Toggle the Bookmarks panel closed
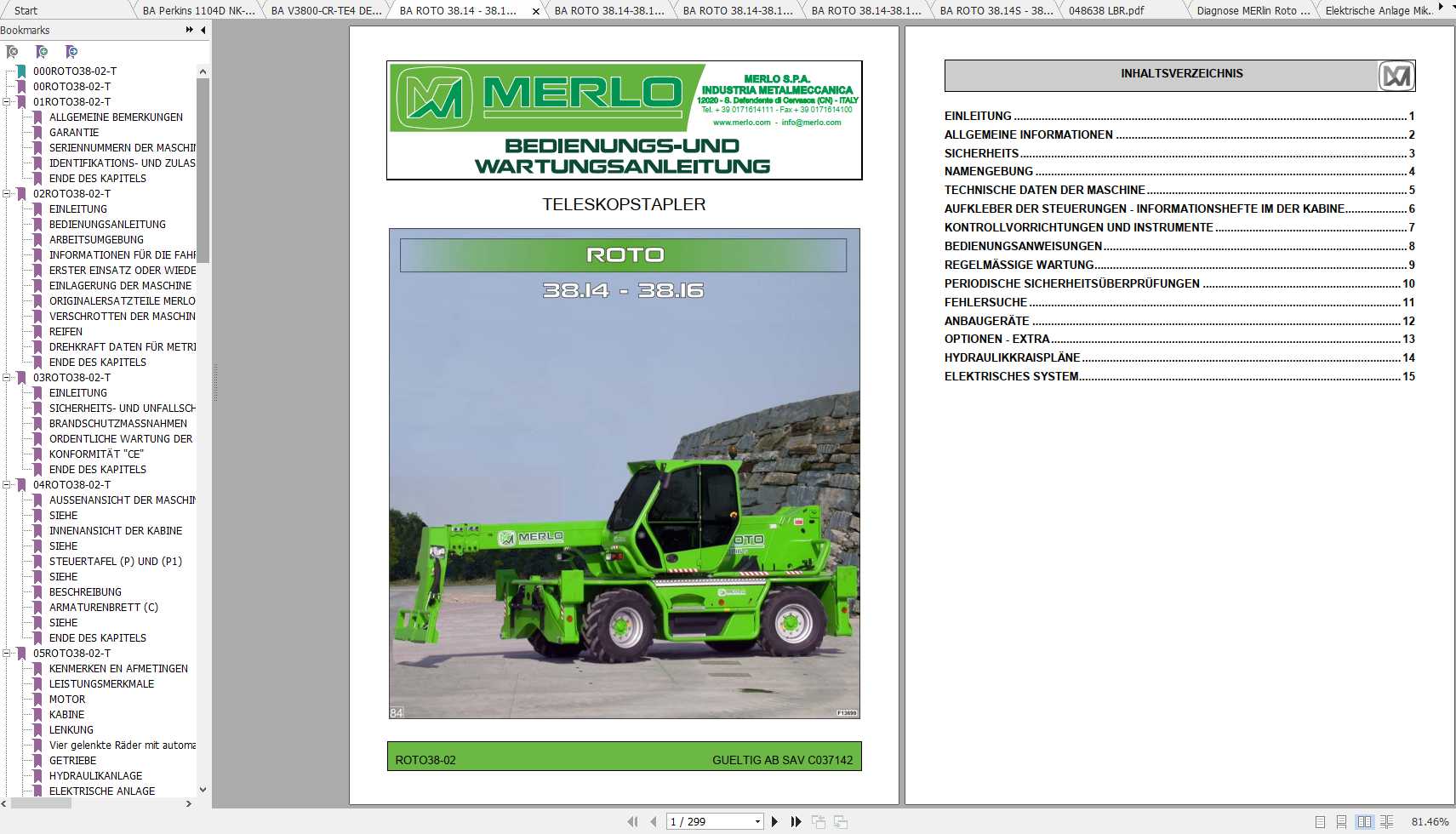 coord(203,30)
